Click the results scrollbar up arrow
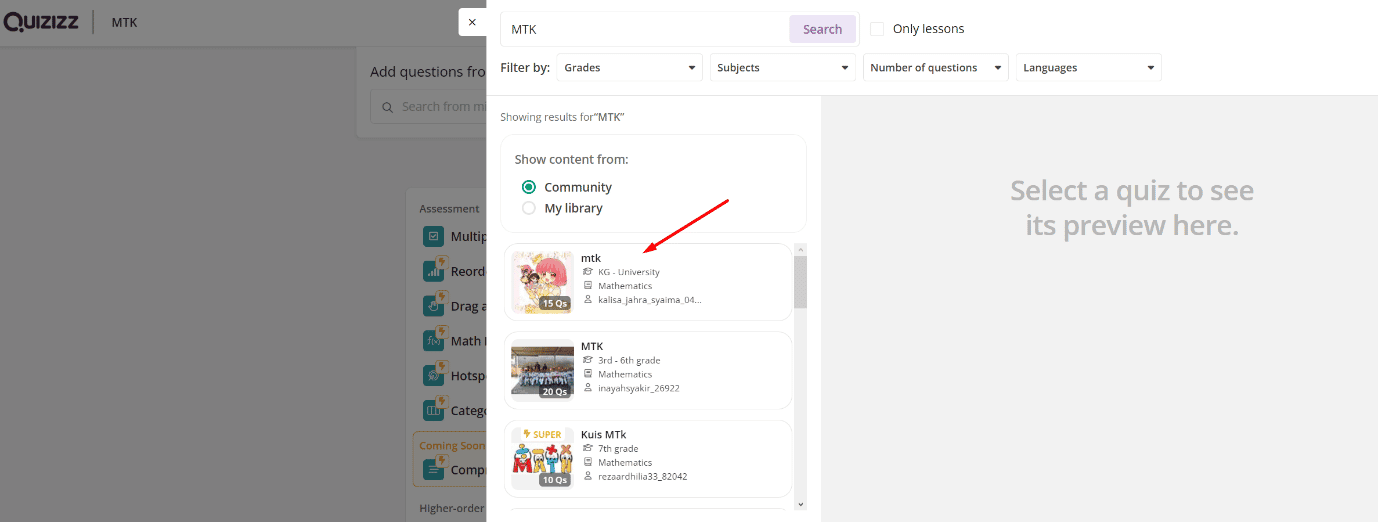Image resolution: width=1378 pixels, height=522 pixels. pyautogui.click(x=800, y=249)
